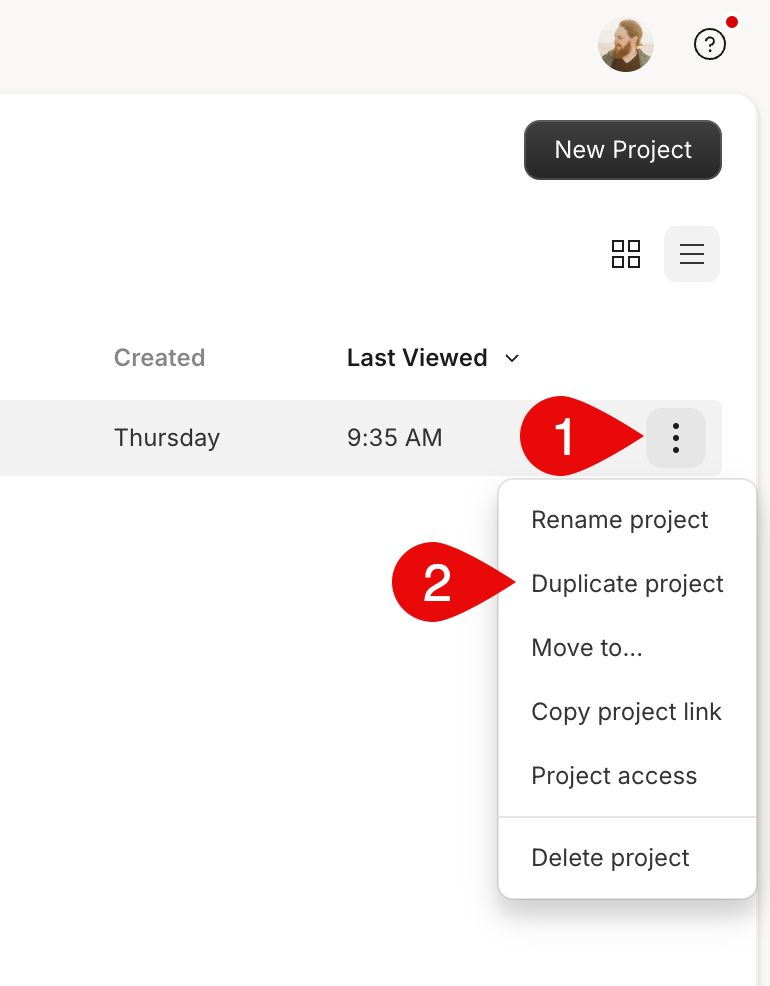Screen dimensions: 770x986
Task: Switch to grid view layout
Action: click(x=626, y=254)
